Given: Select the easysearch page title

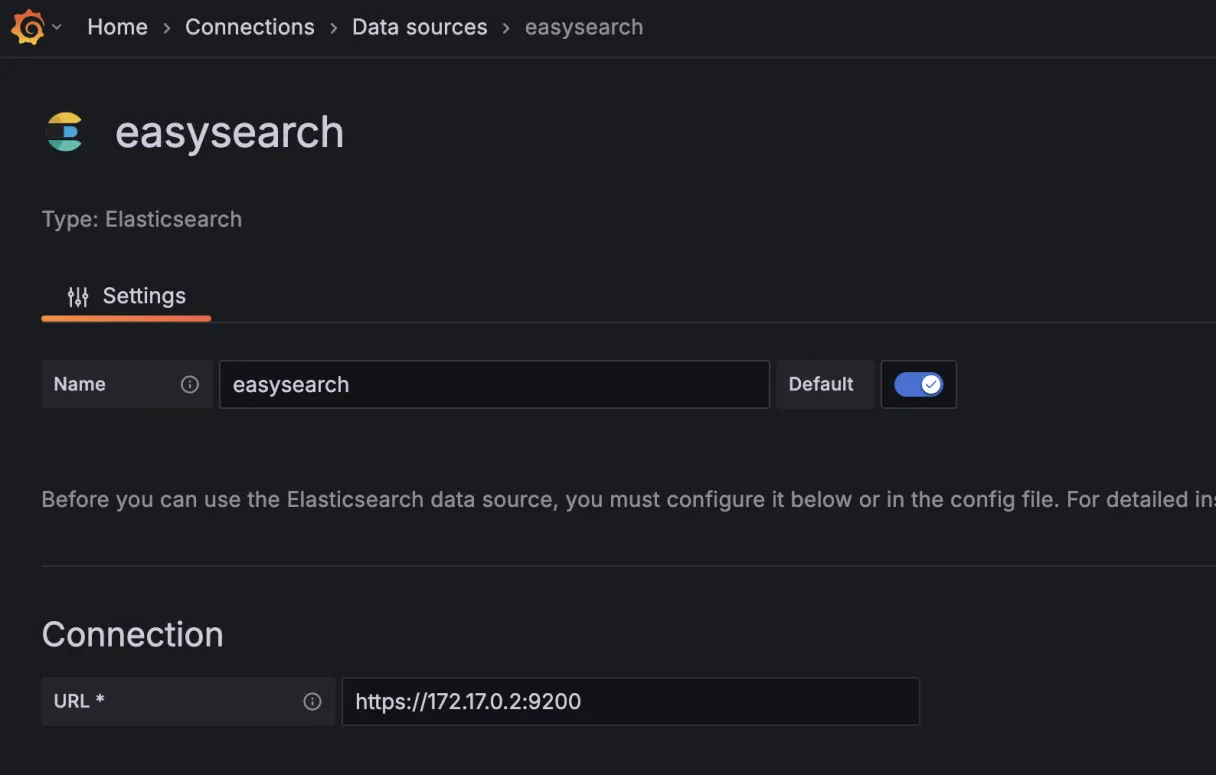Looking at the screenshot, I should pos(229,132).
